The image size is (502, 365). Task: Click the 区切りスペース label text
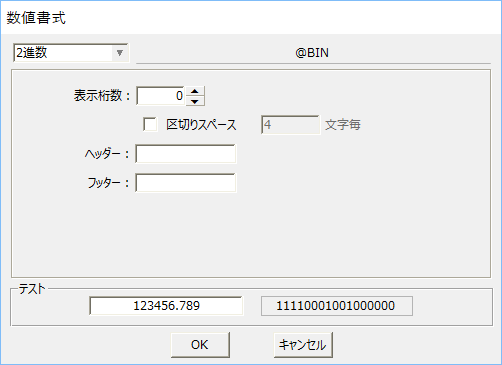coord(201,125)
